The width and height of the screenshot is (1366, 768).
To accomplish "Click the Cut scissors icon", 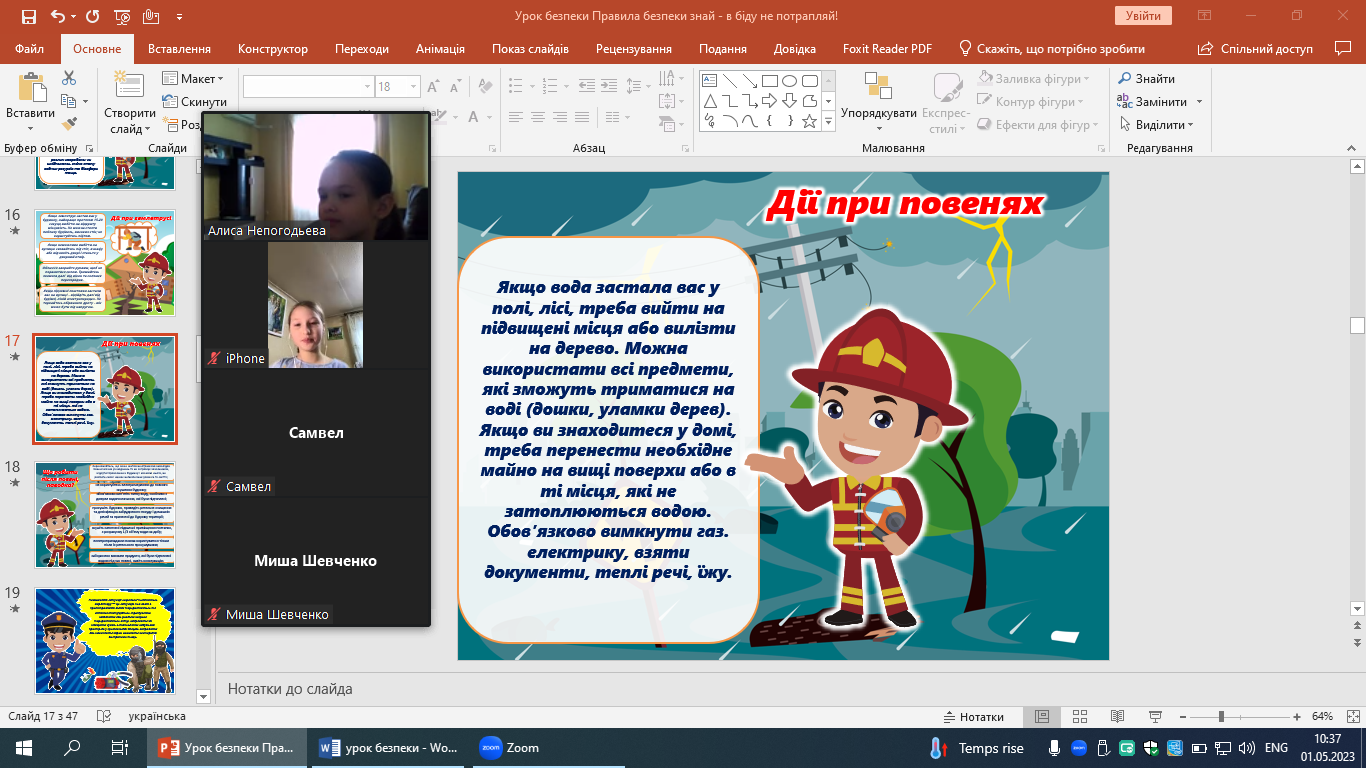I will pos(69,78).
